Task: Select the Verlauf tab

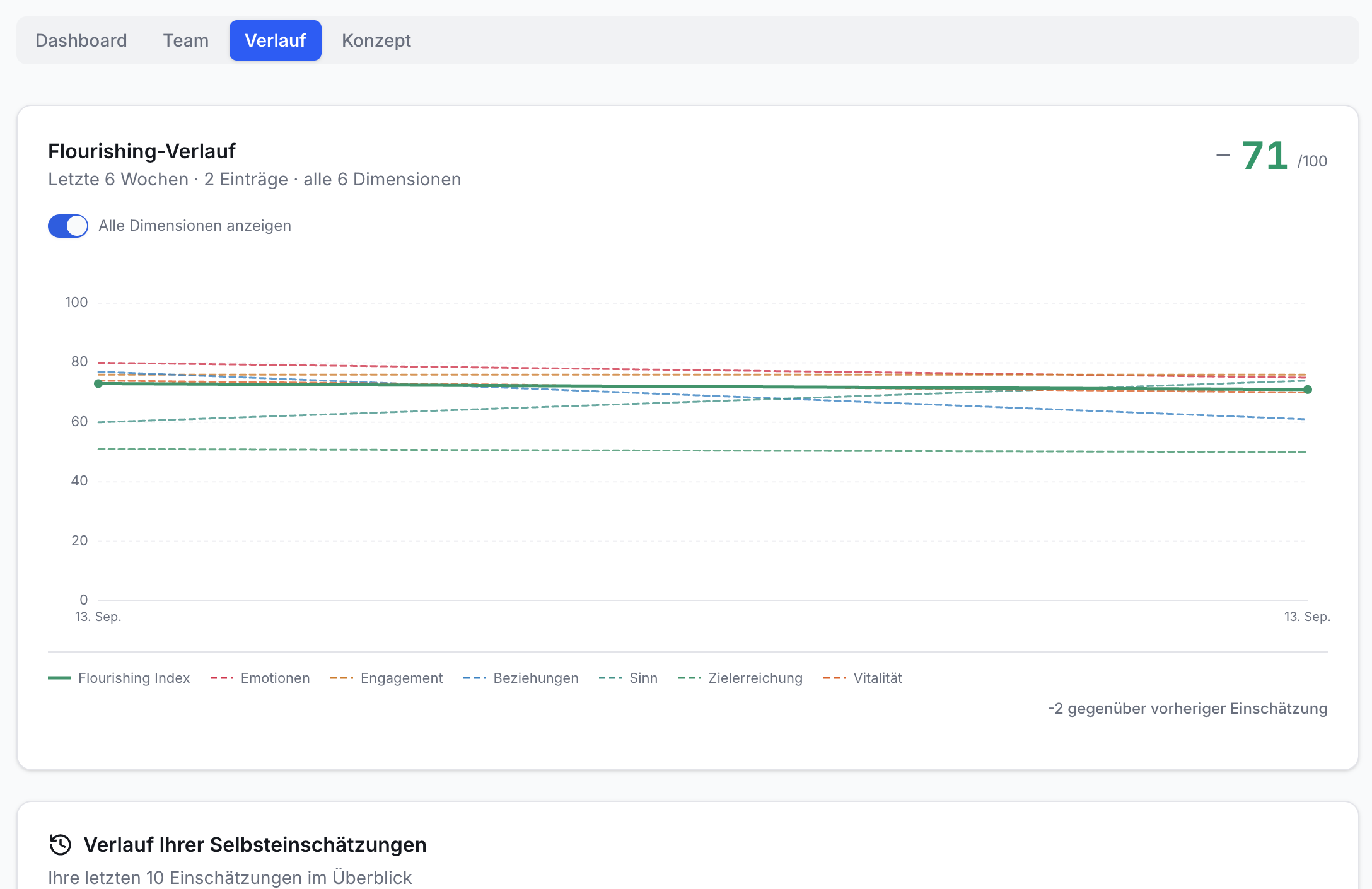Action: [x=276, y=40]
